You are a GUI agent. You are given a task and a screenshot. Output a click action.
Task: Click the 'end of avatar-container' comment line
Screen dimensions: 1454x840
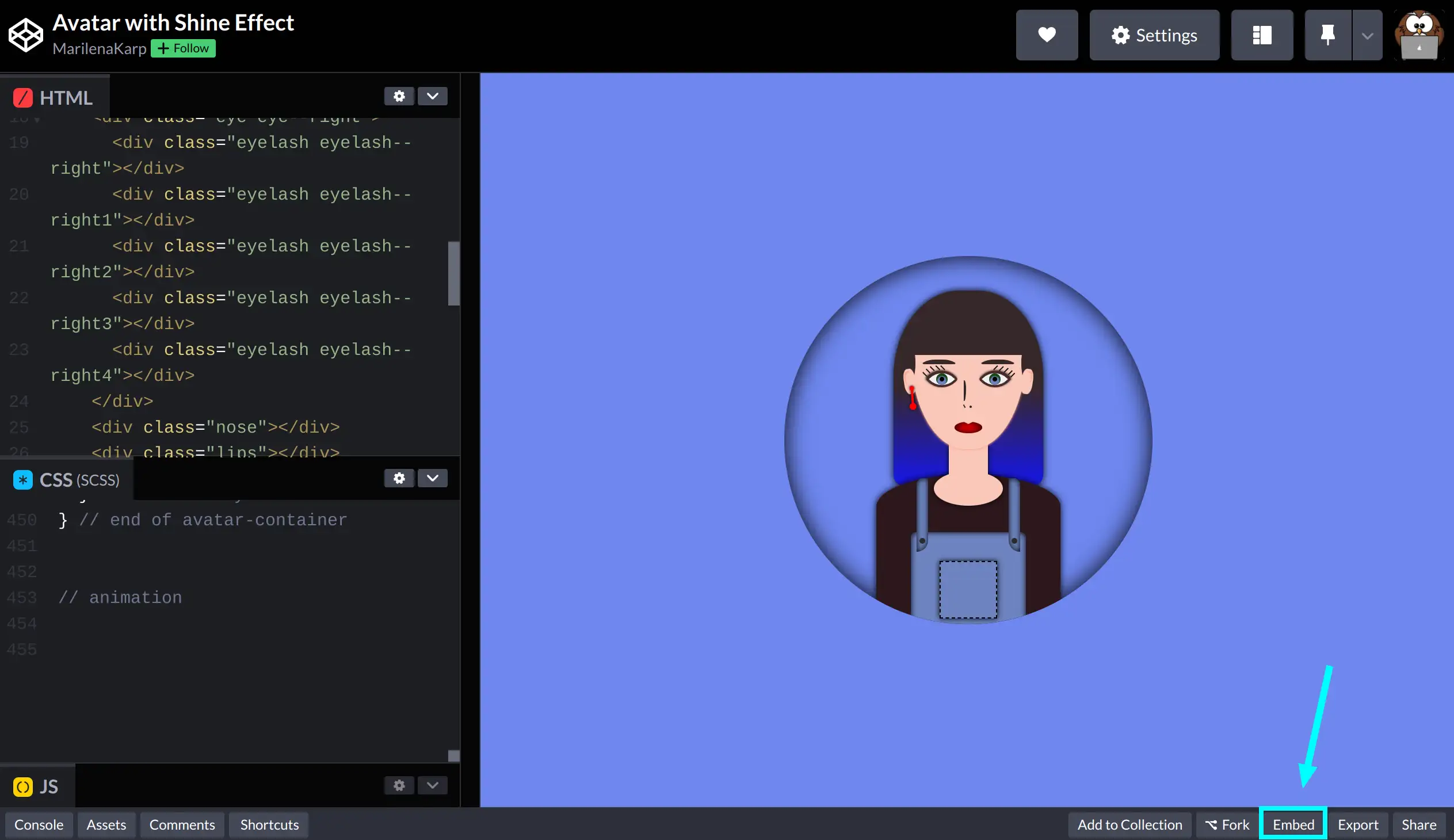point(203,520)
